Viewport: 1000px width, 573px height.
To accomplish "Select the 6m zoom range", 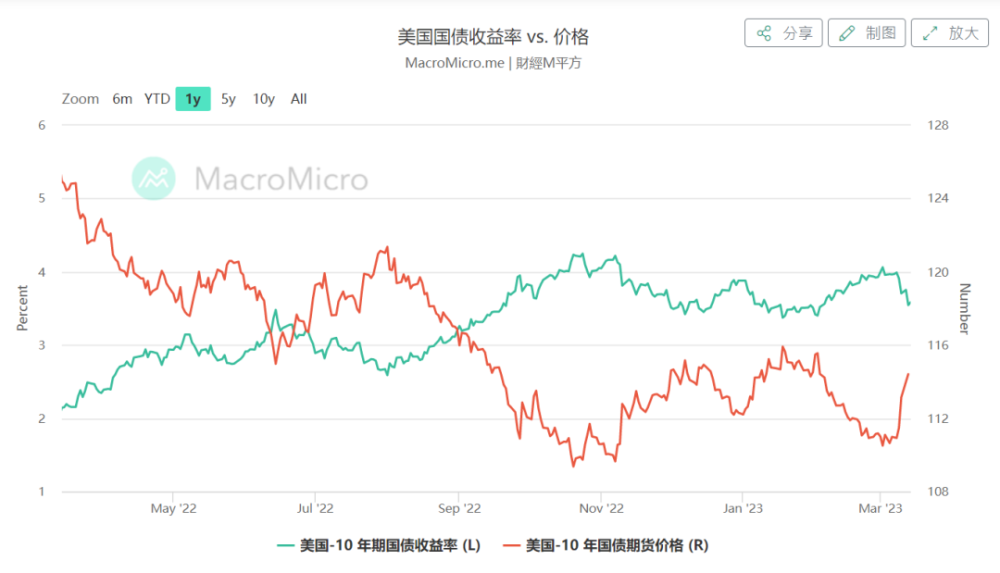I will 122,99.
